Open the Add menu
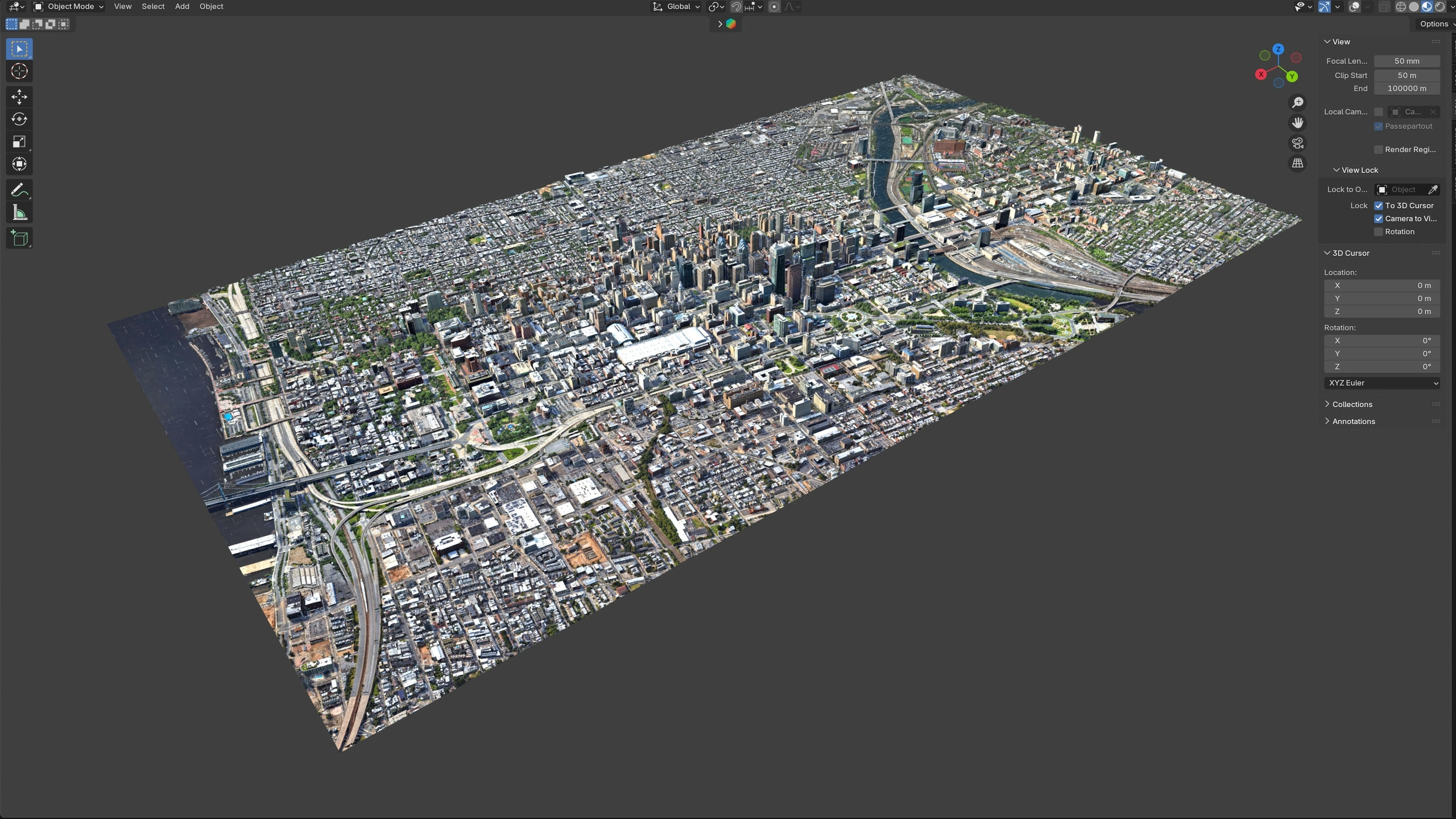This screenshot has width=1456, height=819. (x=182, y=7)
